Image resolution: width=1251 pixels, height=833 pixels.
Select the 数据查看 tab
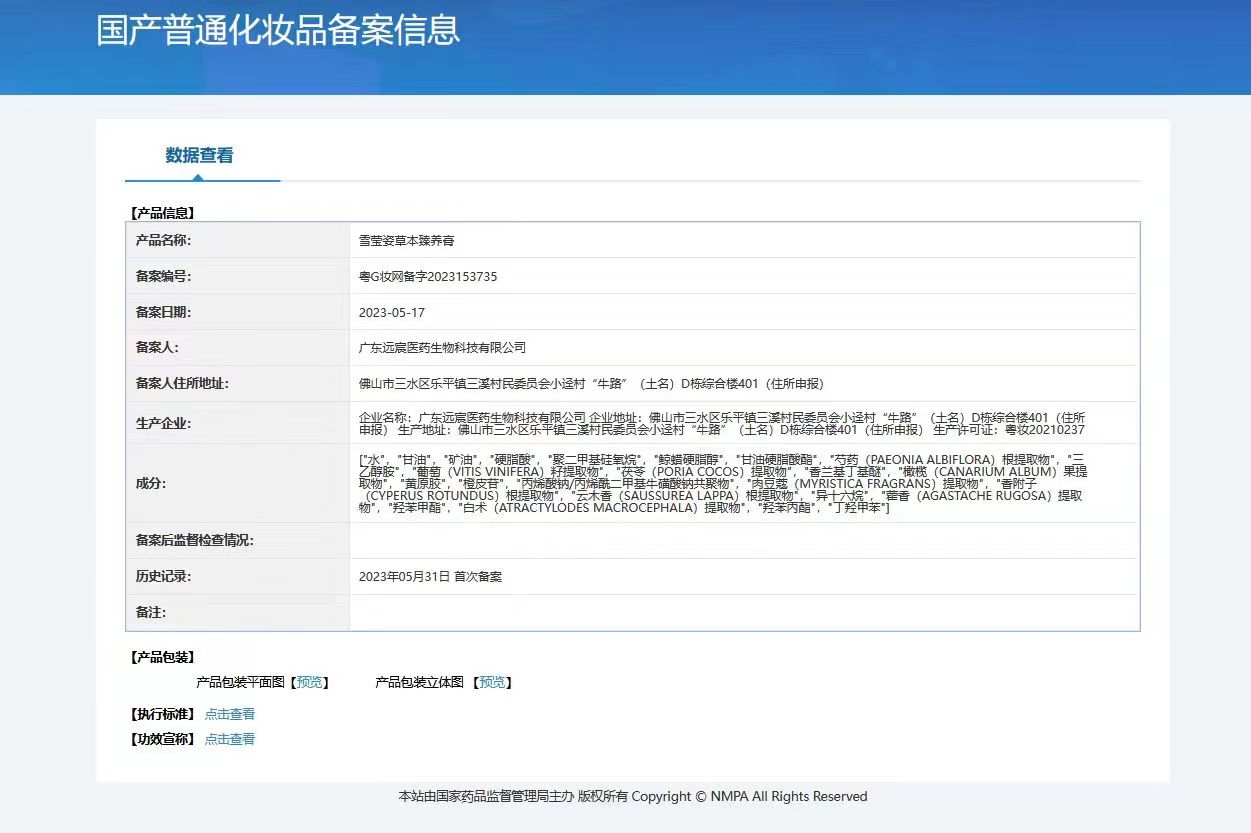(x=199, y=155)
